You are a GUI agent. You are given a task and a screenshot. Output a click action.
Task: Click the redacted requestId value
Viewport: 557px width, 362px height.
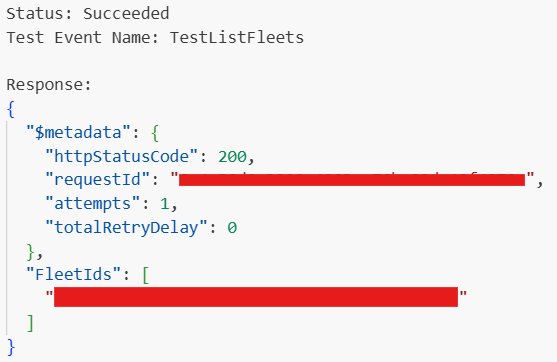[x=352, y=180]
